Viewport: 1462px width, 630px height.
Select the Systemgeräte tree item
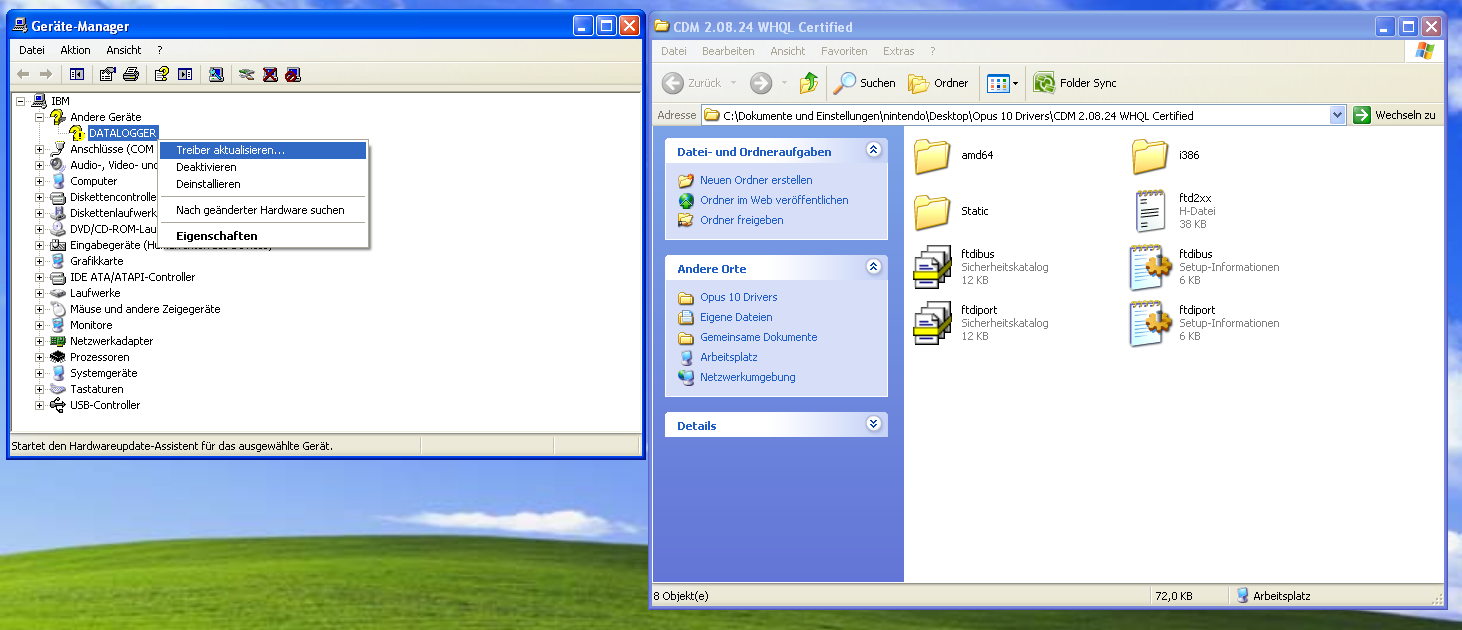[x=104, y=373]
